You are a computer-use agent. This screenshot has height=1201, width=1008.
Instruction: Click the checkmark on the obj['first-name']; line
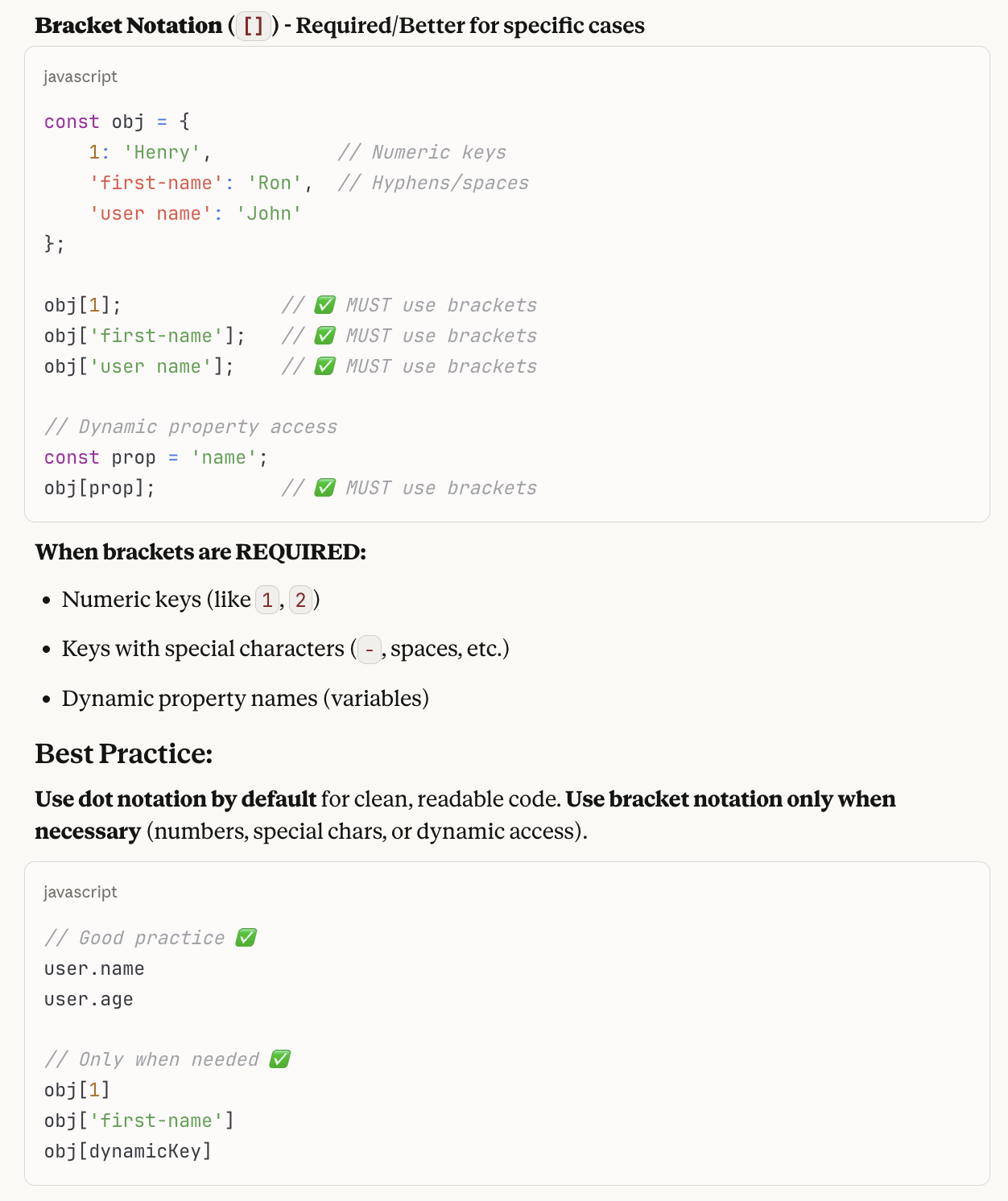324,336
